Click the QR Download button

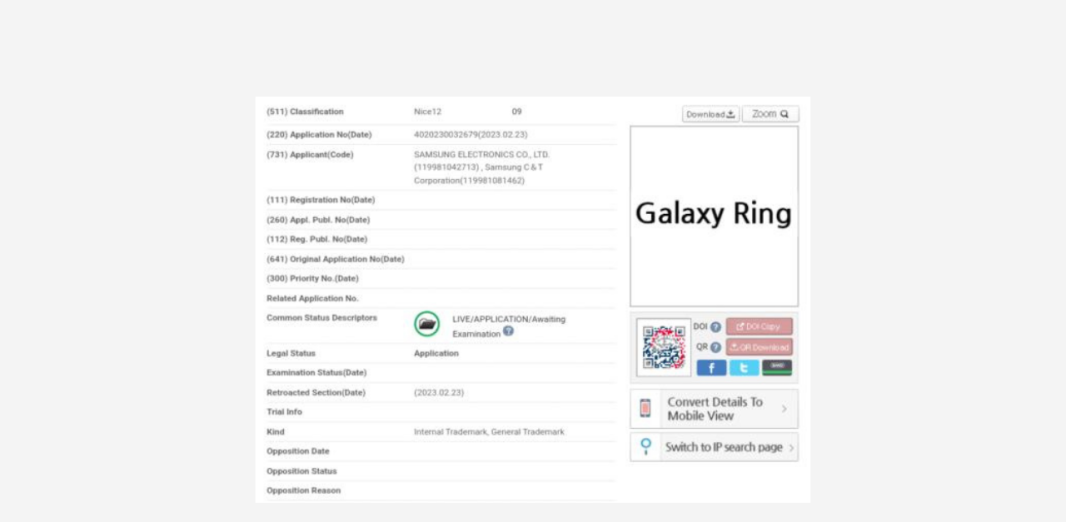[x=759, y=347]
